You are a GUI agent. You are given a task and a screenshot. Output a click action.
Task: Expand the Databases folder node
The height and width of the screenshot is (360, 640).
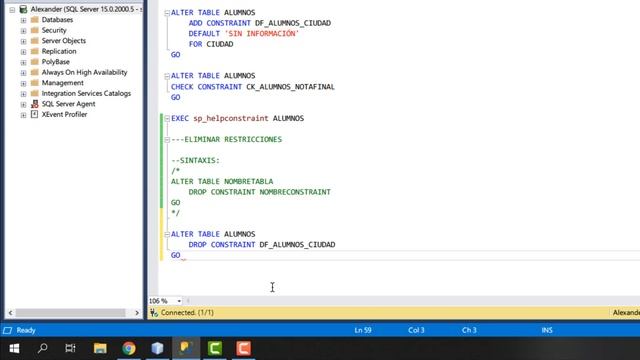(x=24, y=20)
